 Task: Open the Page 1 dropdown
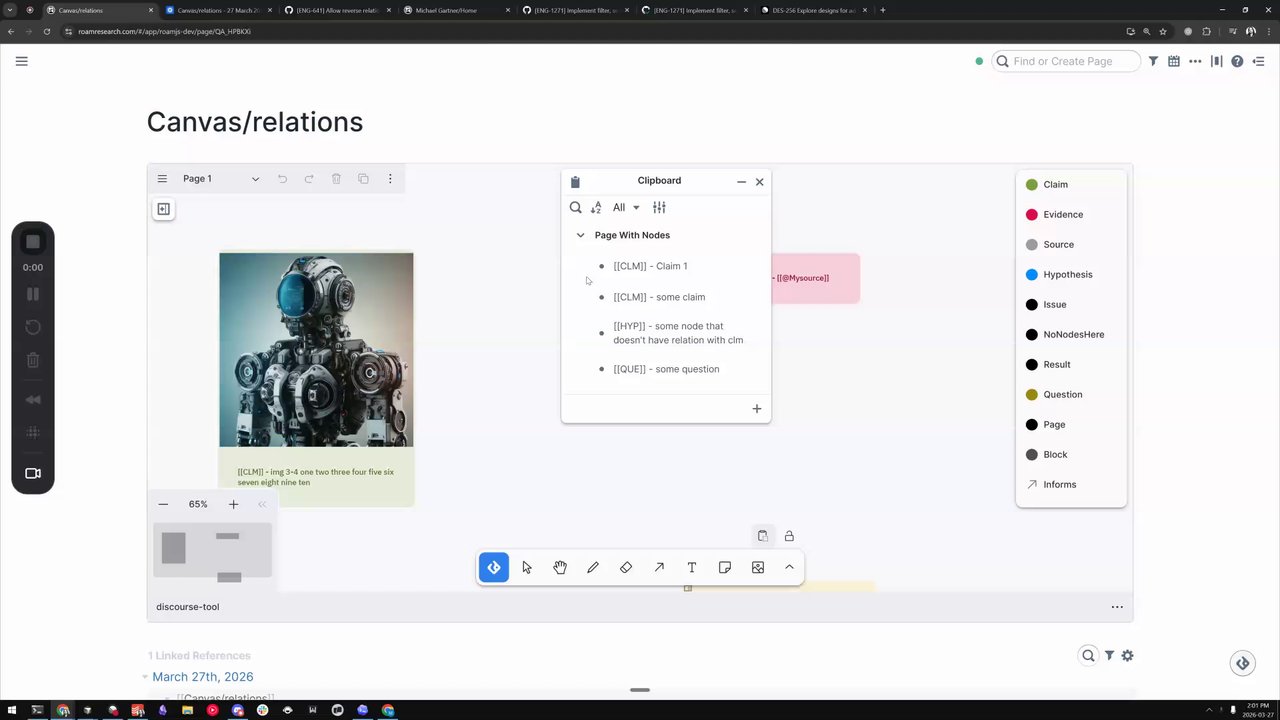click(x=220, y=179)
